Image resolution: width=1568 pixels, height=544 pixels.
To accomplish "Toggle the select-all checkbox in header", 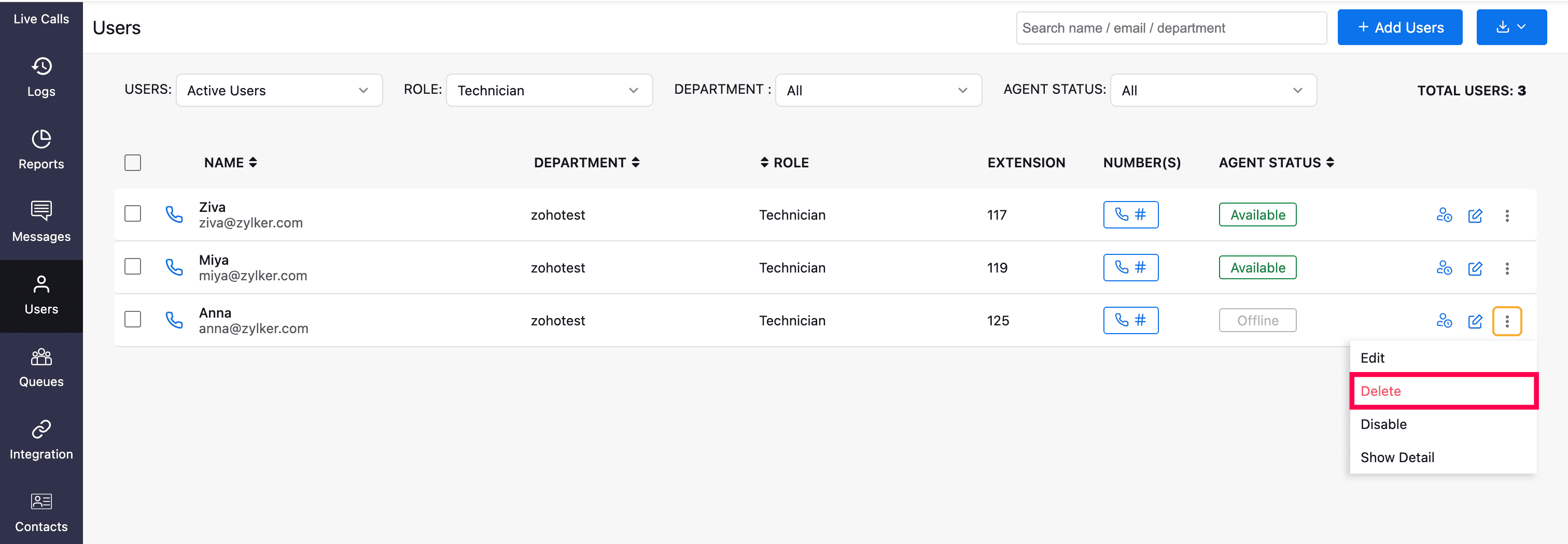I will (x=133, y=163).
